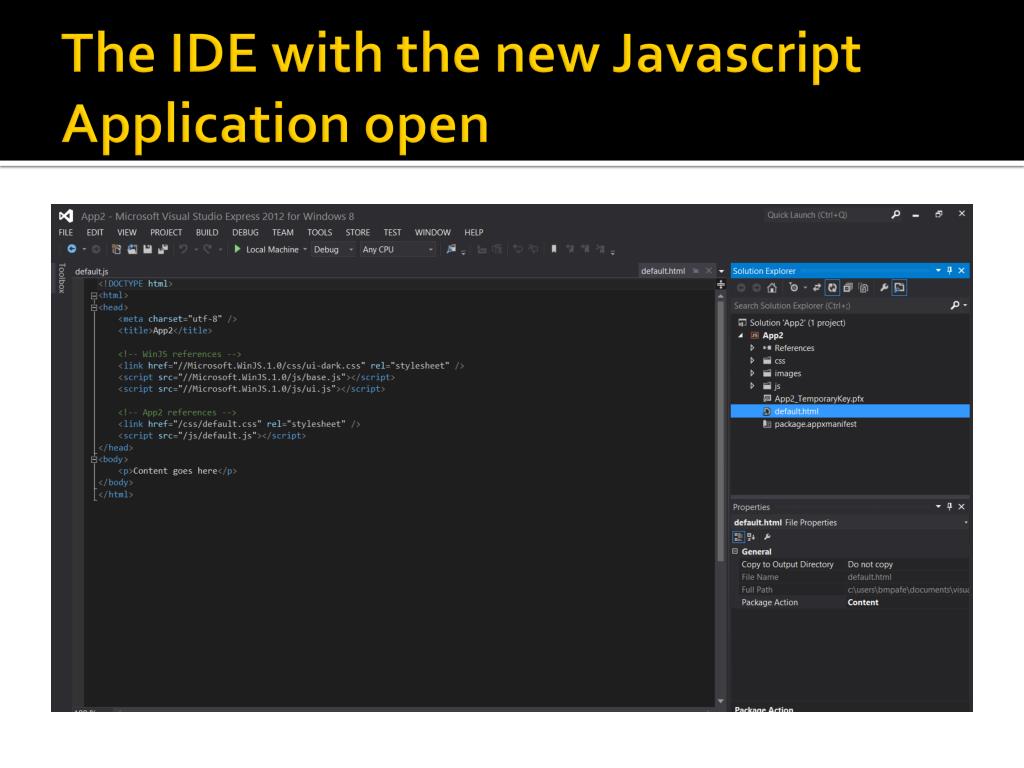Toggle Preview Selected Items in Solution Explorer
Image resolution: width=1024 pixels, height=768 pixels.
(x=899, y=288)
